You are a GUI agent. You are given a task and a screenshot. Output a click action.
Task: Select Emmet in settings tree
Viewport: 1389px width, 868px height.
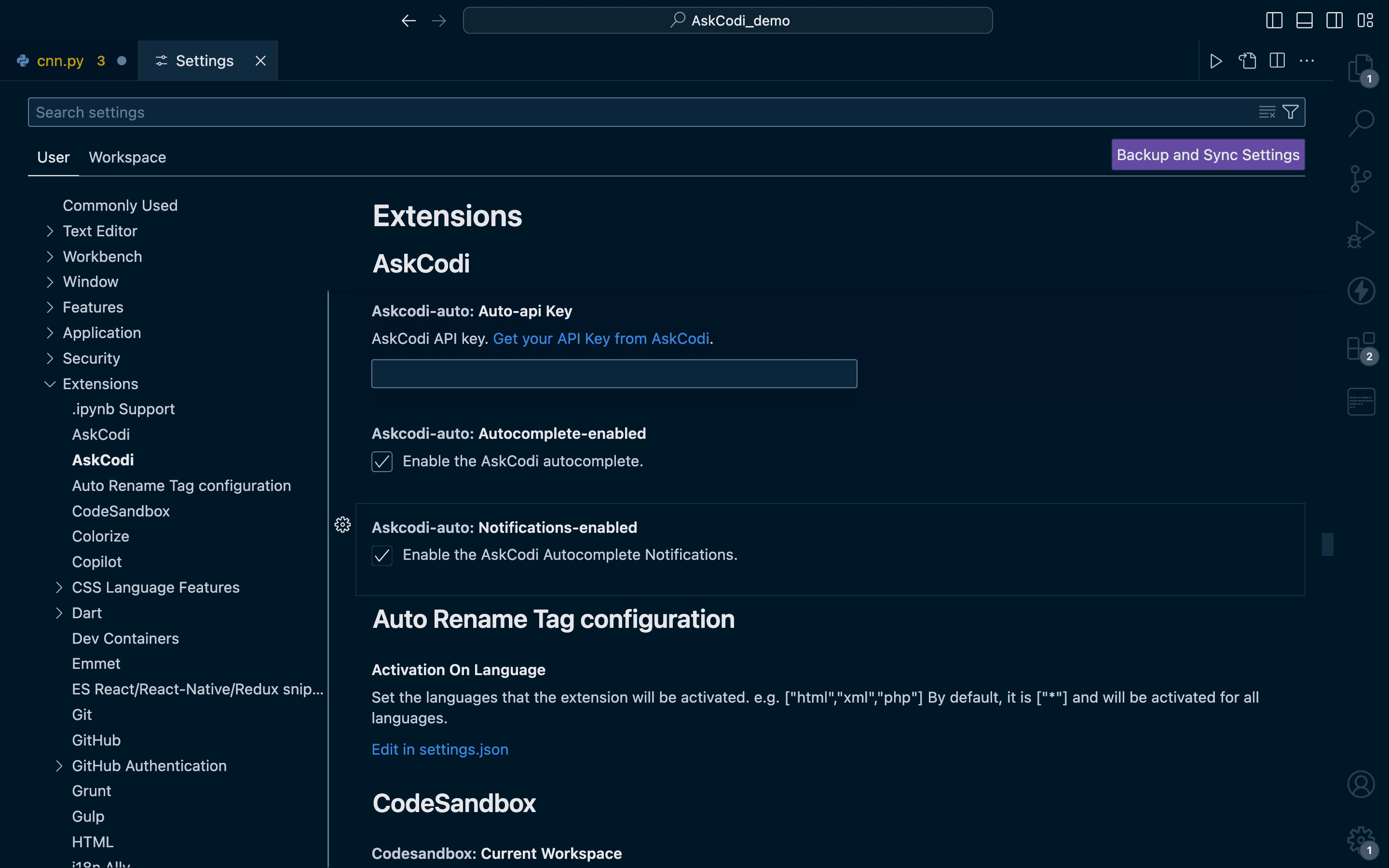96,664
